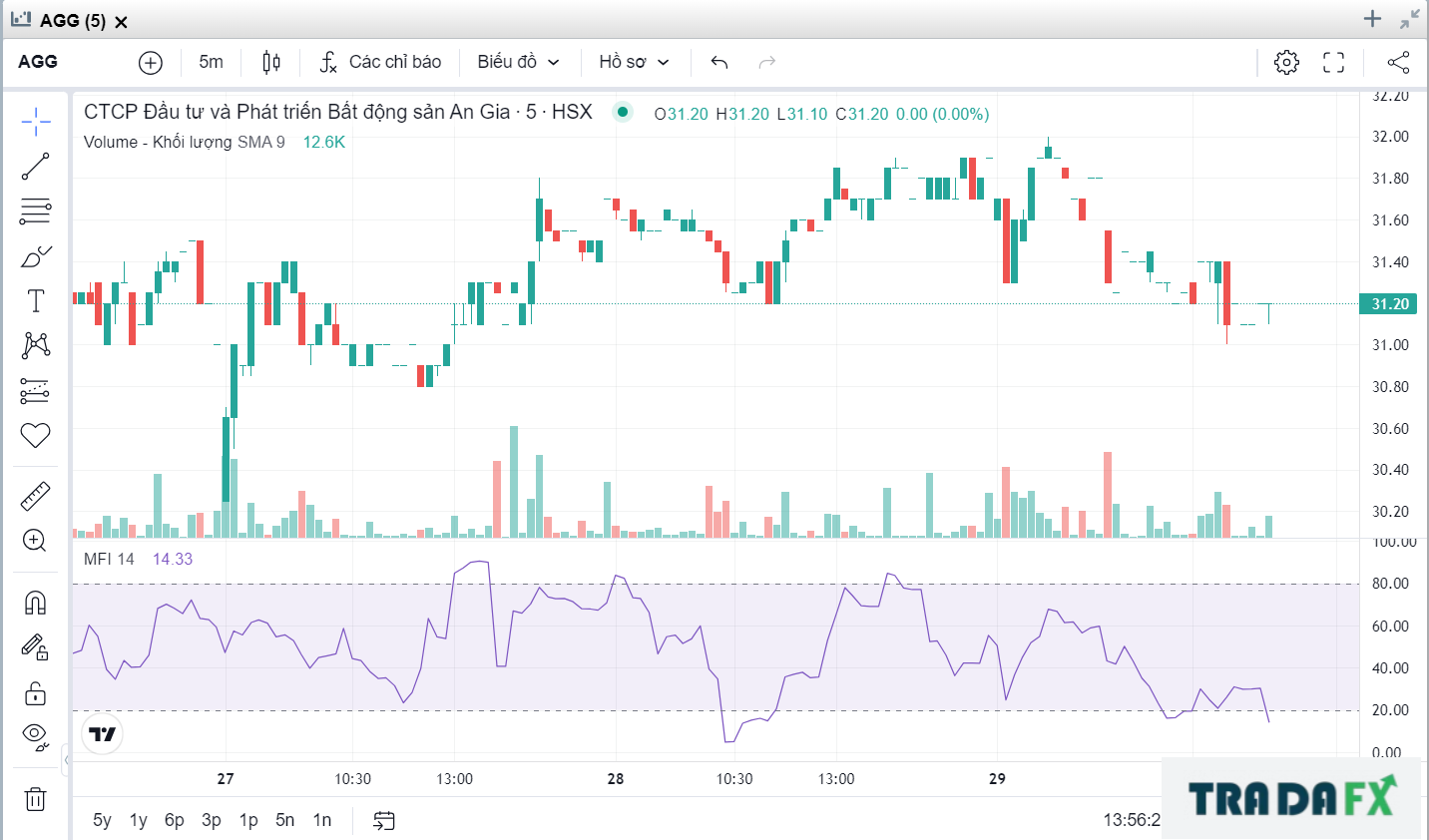The image size is (1429, 840).
Task: Open the Biểu đồ dropdown
Action: click(518, 62)
